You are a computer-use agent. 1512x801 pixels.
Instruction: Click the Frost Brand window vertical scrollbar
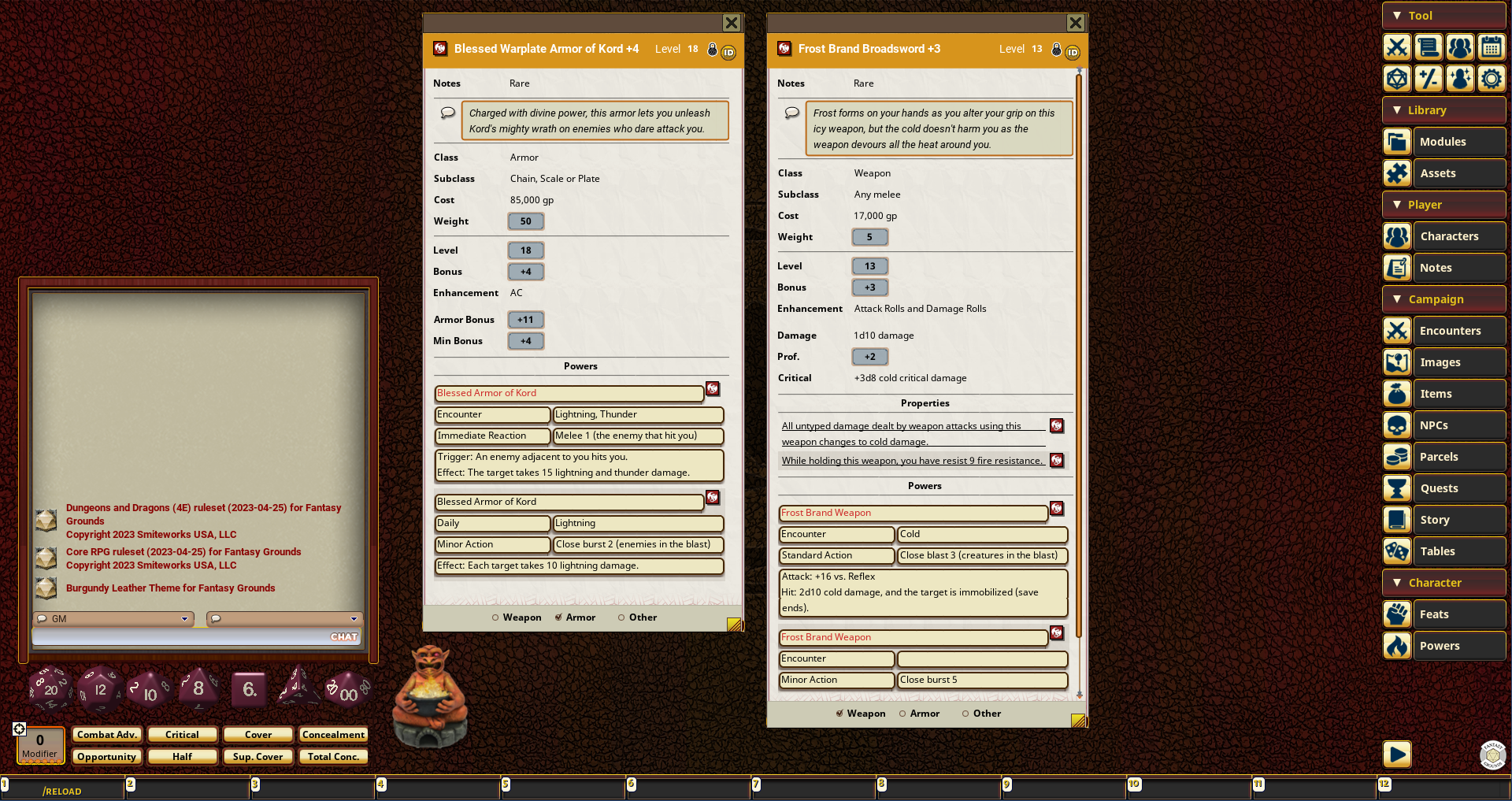pyautogui.click(x=1079, y=354)
